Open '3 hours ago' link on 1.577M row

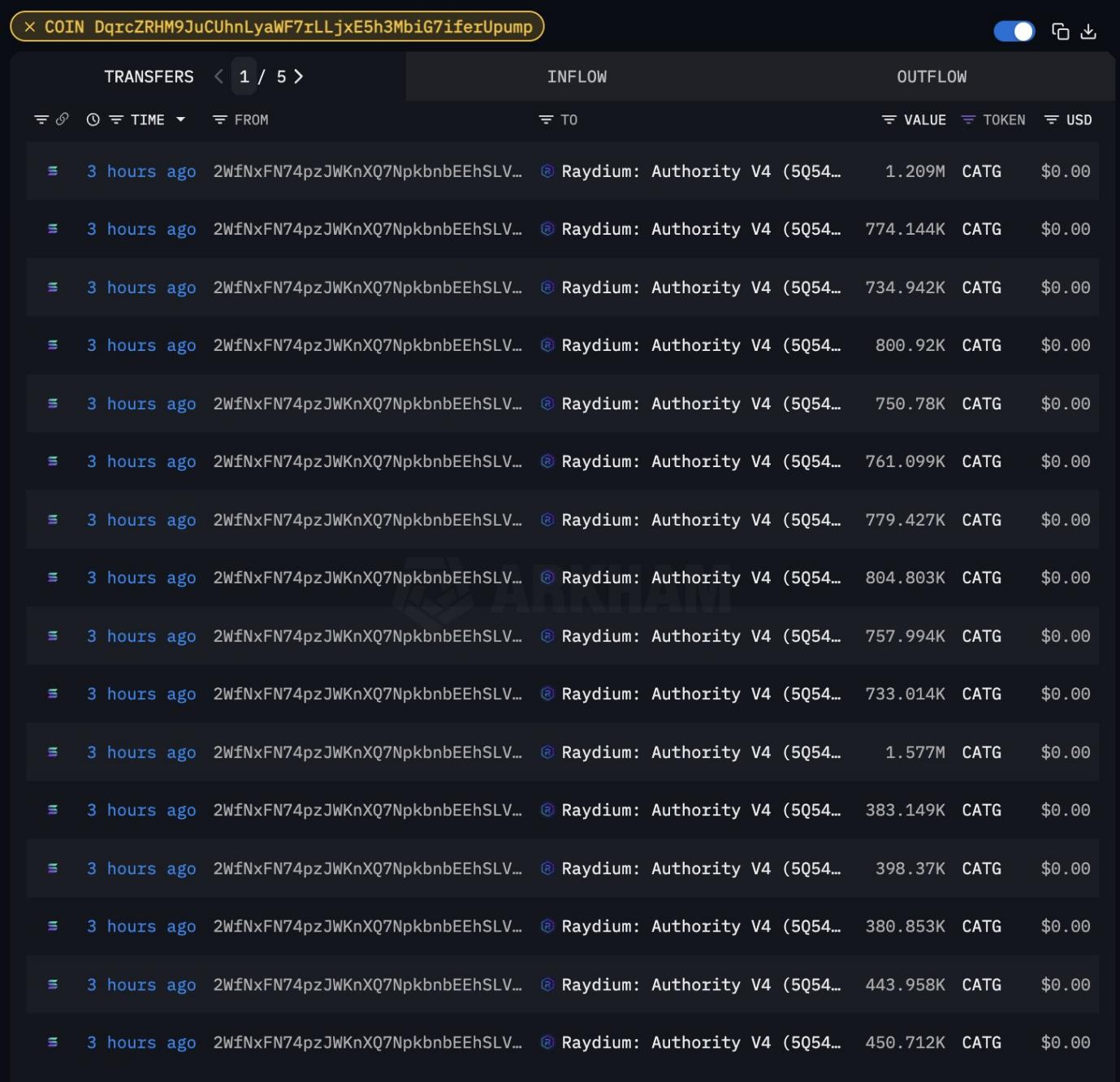[141, 752]
